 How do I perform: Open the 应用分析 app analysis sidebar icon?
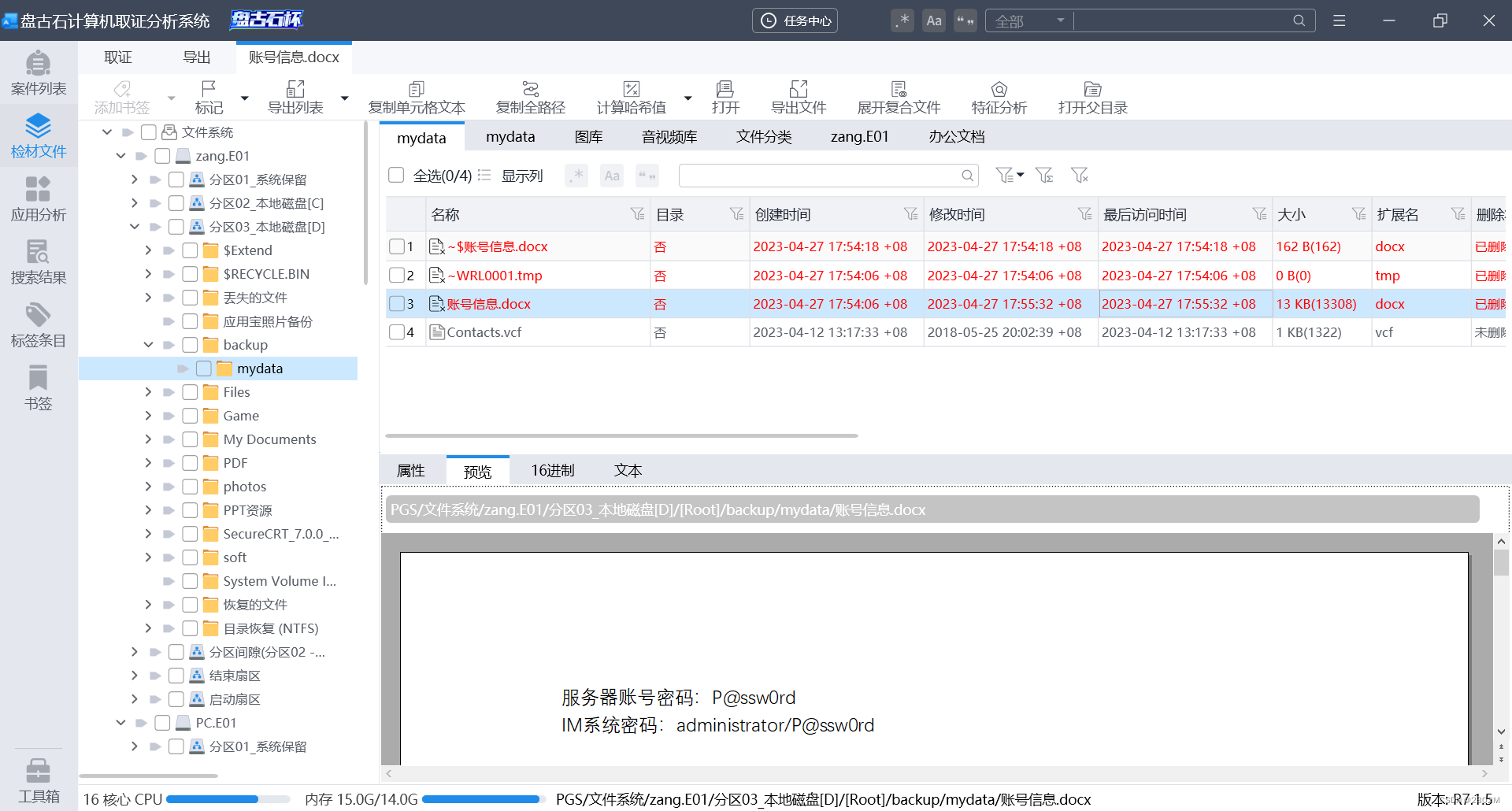[x=39, y=198]
